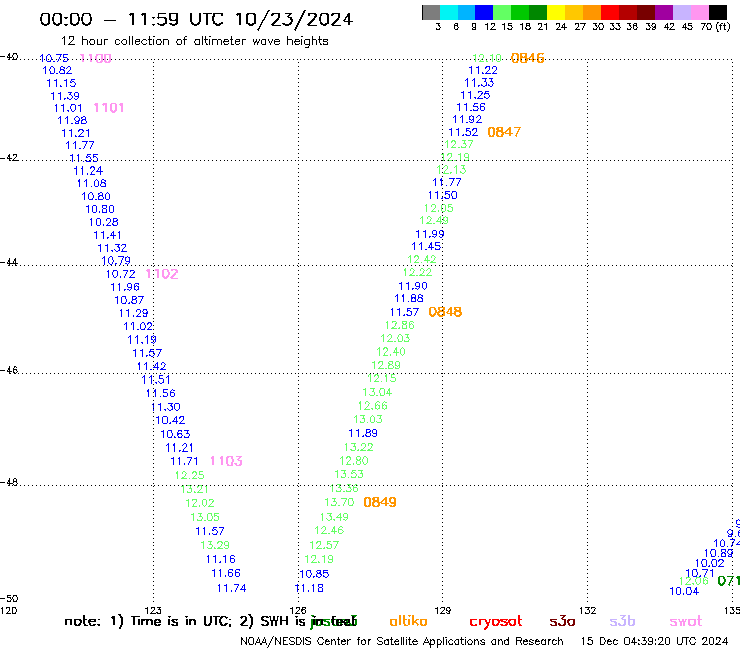Click the pink time label 1100
Image resolution: width=740 pixels, height=650 pixels.
tap(95, 58)
